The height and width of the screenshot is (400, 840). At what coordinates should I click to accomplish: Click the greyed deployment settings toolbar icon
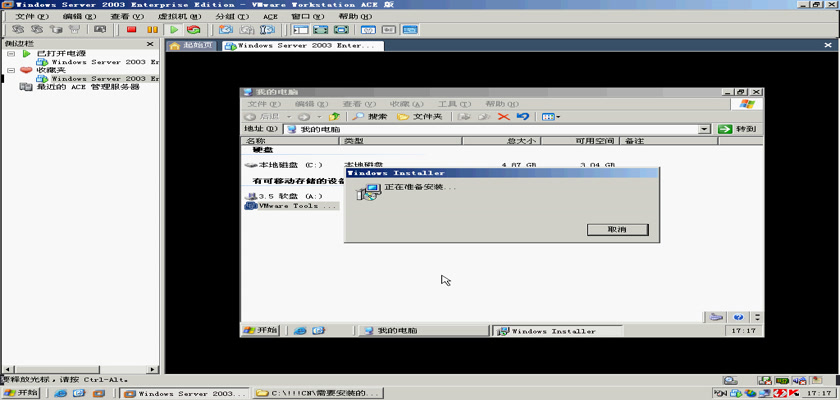tap(56, 29)
